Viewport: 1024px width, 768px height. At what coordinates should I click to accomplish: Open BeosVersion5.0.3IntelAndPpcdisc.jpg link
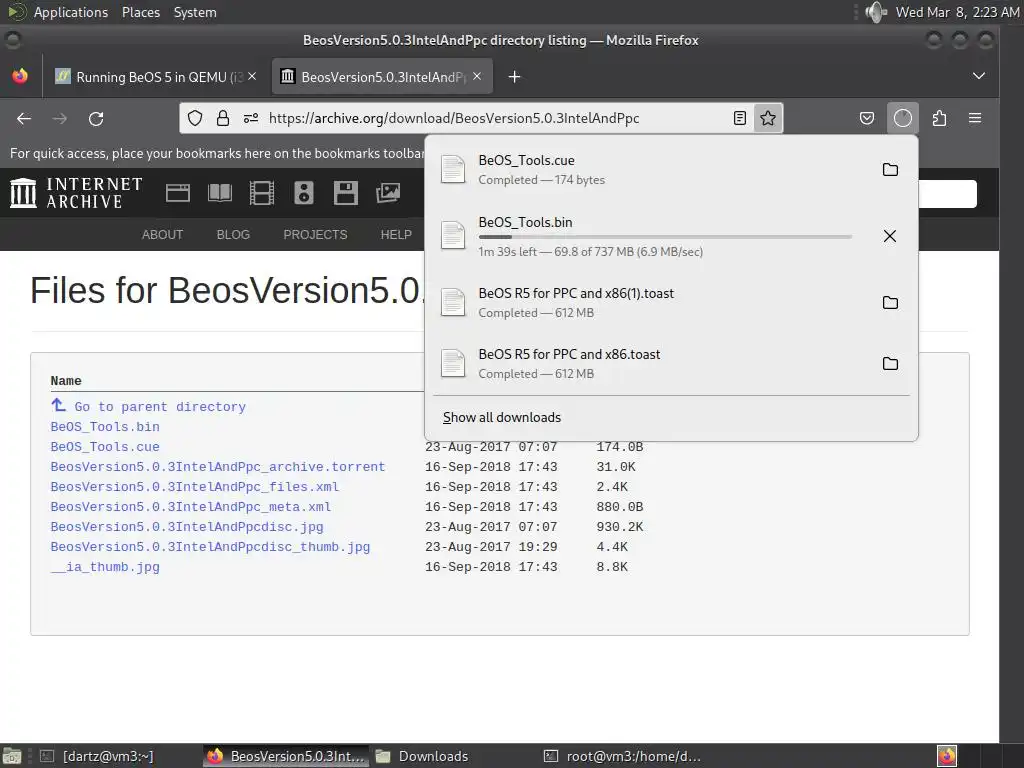[x=187, y=527]
